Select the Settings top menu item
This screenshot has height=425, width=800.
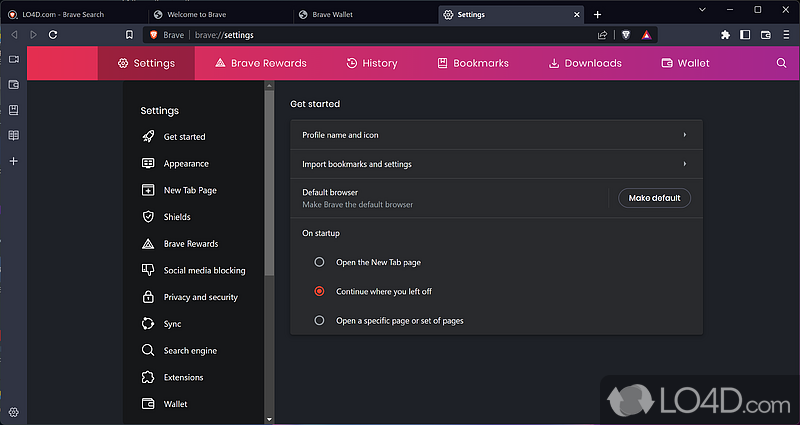point(146,63)
